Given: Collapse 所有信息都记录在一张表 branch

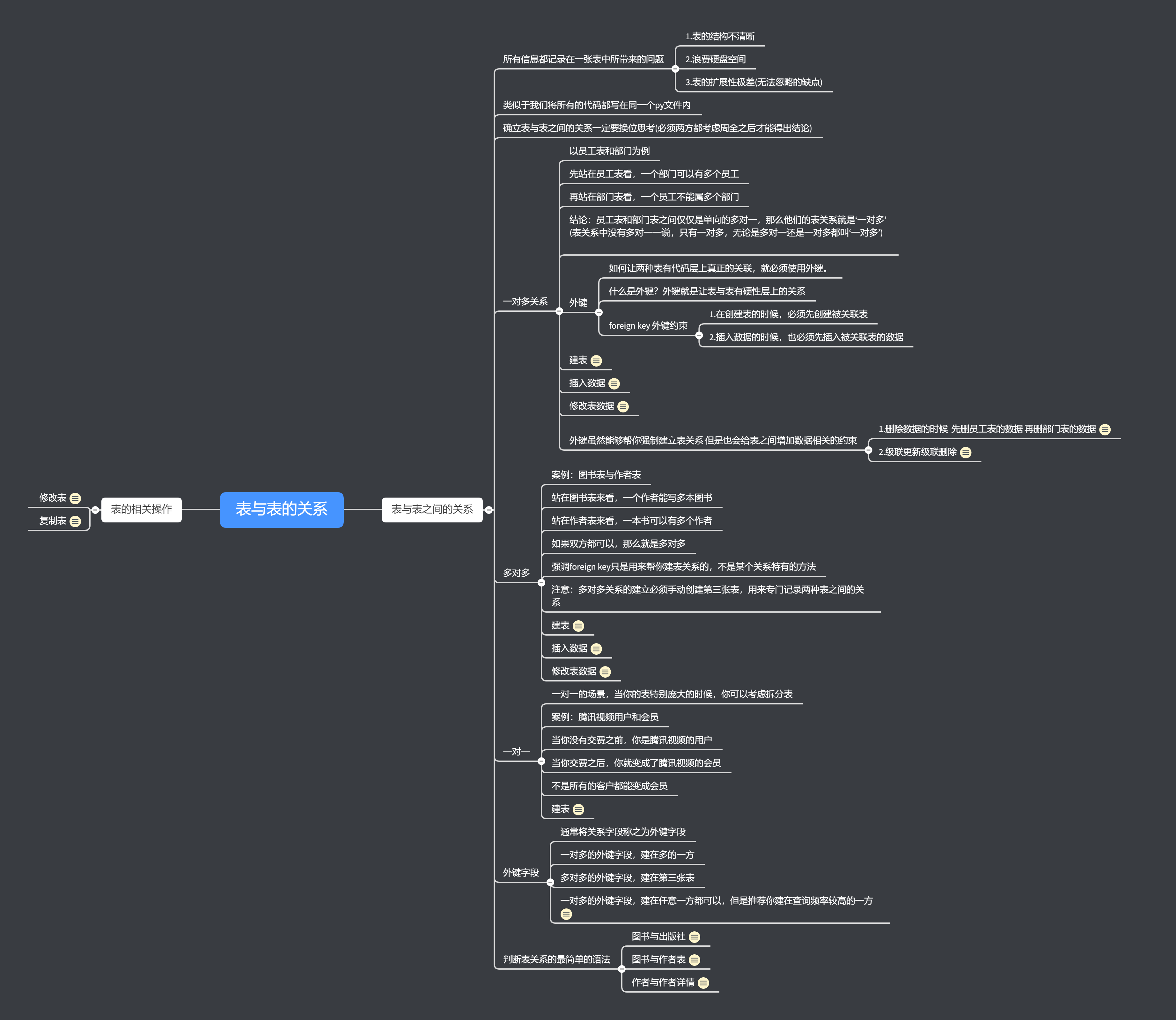Looking at the screenshot, I should (675, 69).
